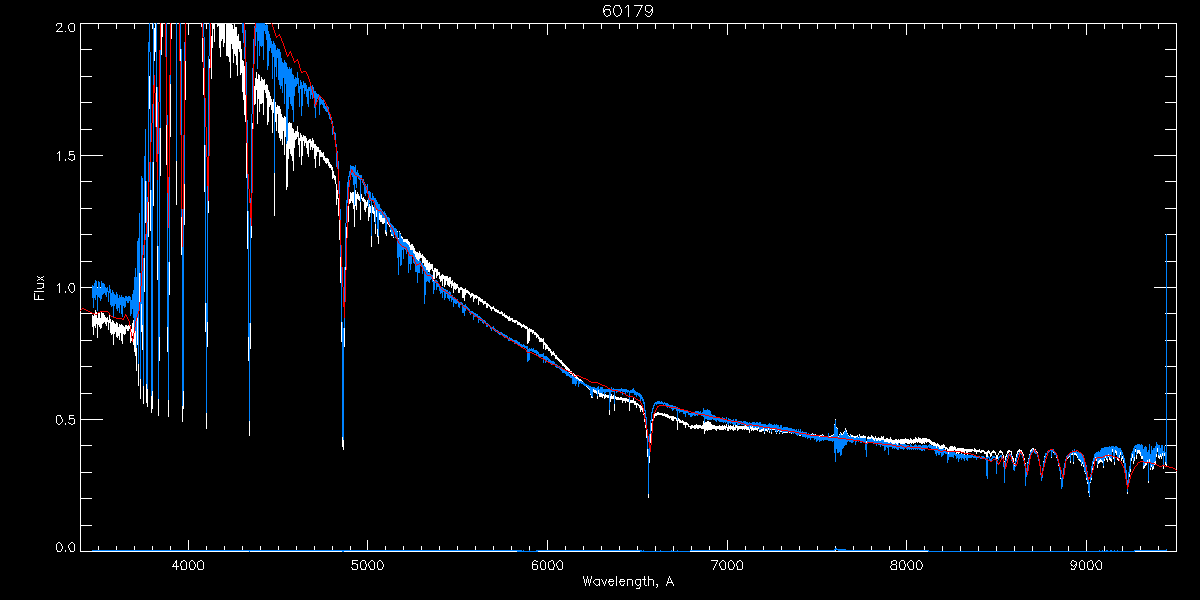
Task: Select the 7000 x-axis tick label
Action: pos(727,566)
